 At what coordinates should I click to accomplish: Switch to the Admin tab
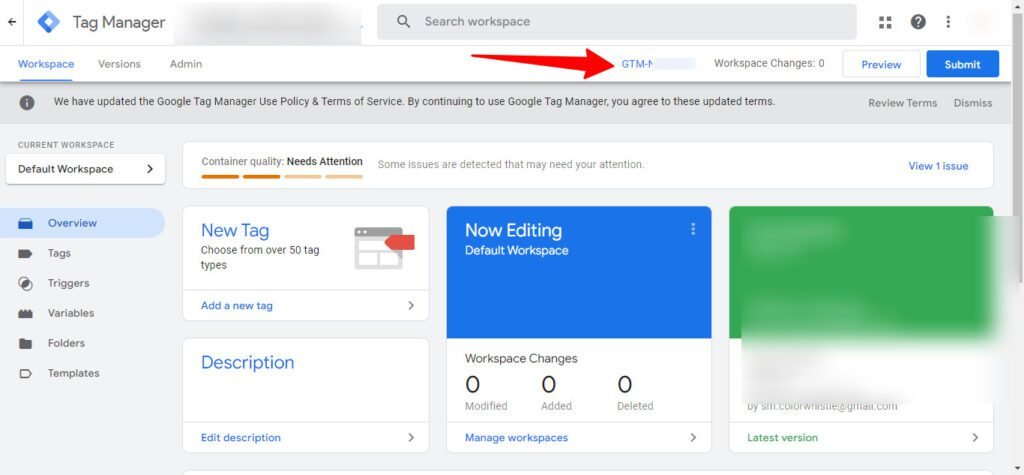coord(185,64)
